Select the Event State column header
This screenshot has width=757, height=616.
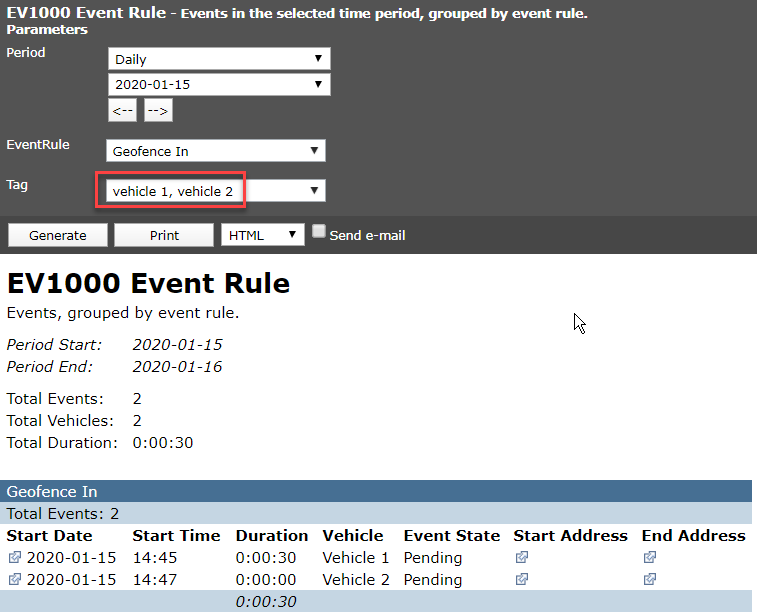(451, 535)
